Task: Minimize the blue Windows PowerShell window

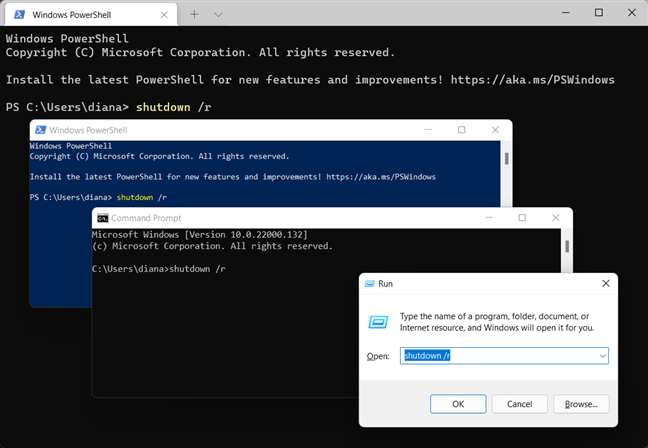Action: (429, 130)
